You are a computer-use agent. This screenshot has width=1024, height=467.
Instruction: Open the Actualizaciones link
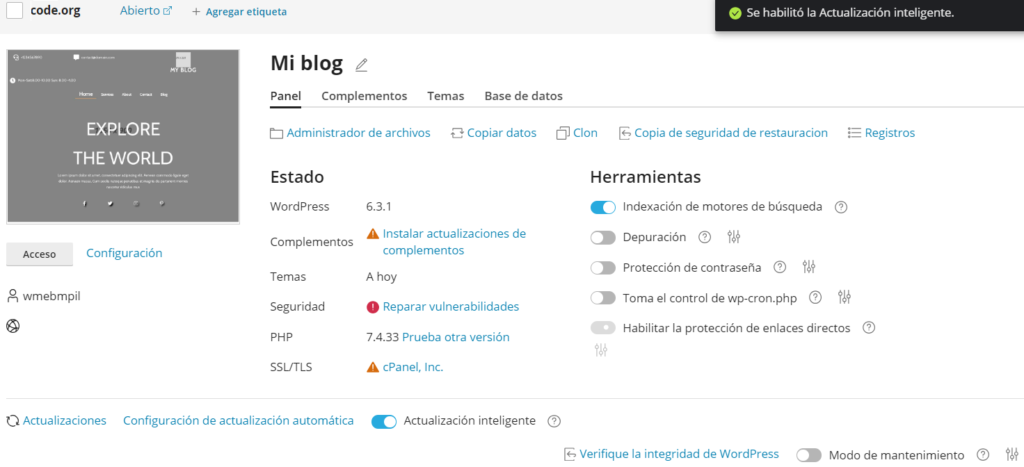tap(56, 421)
